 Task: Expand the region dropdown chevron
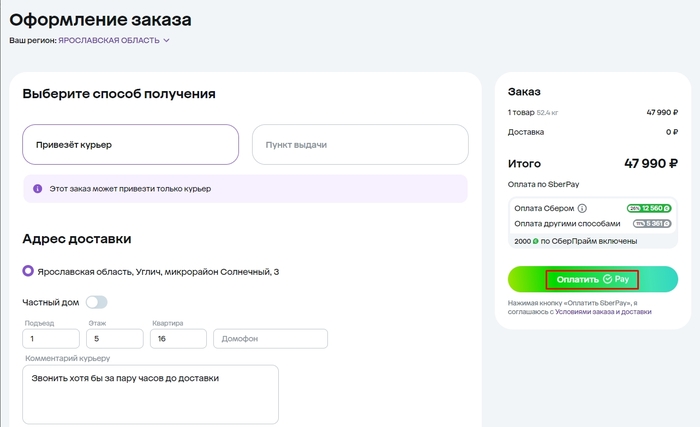coord(167,40)
